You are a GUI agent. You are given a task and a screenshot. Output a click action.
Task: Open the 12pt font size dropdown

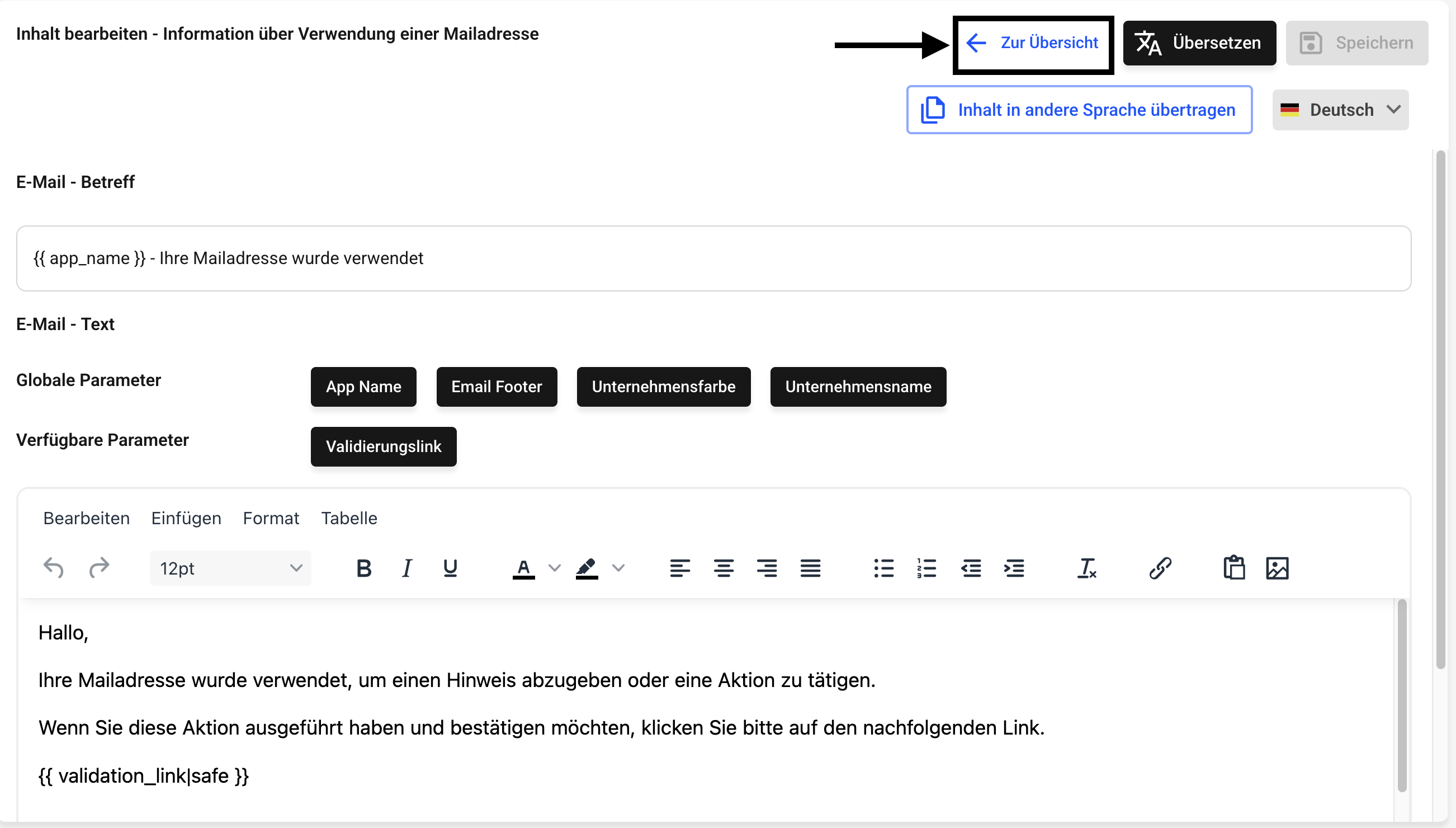[x=230, y=568]
